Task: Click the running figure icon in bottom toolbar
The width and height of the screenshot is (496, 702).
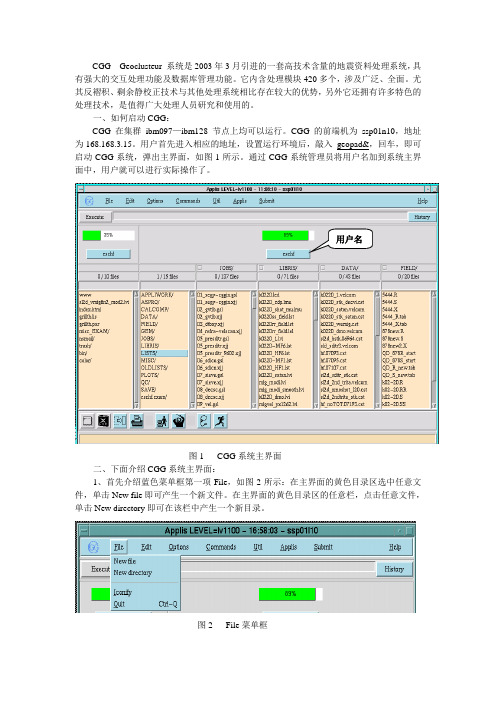Action: tap(220, 421)
